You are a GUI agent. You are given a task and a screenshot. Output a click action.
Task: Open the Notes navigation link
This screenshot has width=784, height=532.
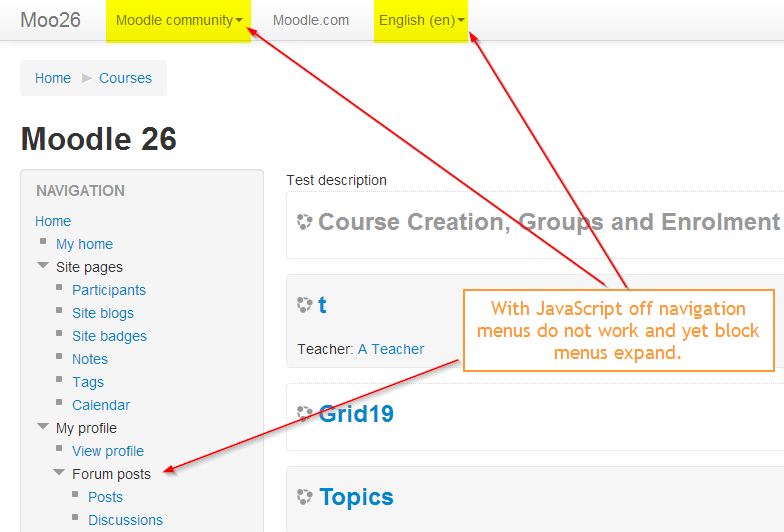(x=90, y=359)
